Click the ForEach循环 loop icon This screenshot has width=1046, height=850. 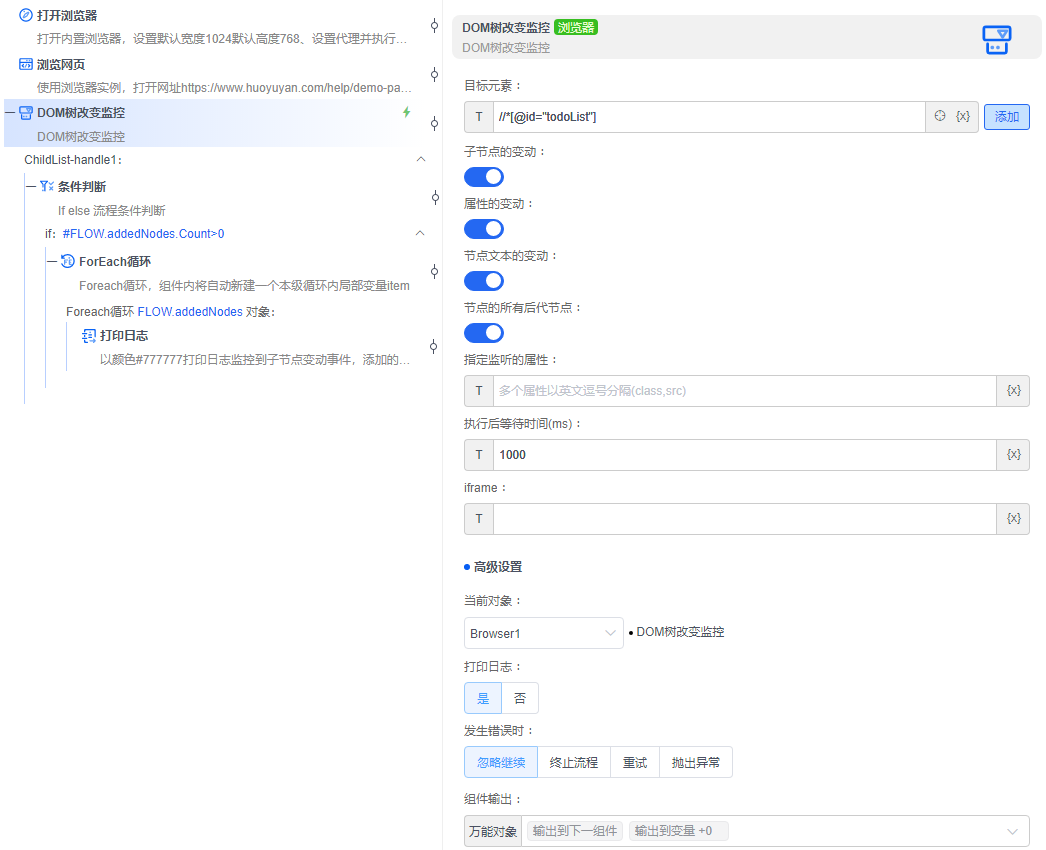65,261
